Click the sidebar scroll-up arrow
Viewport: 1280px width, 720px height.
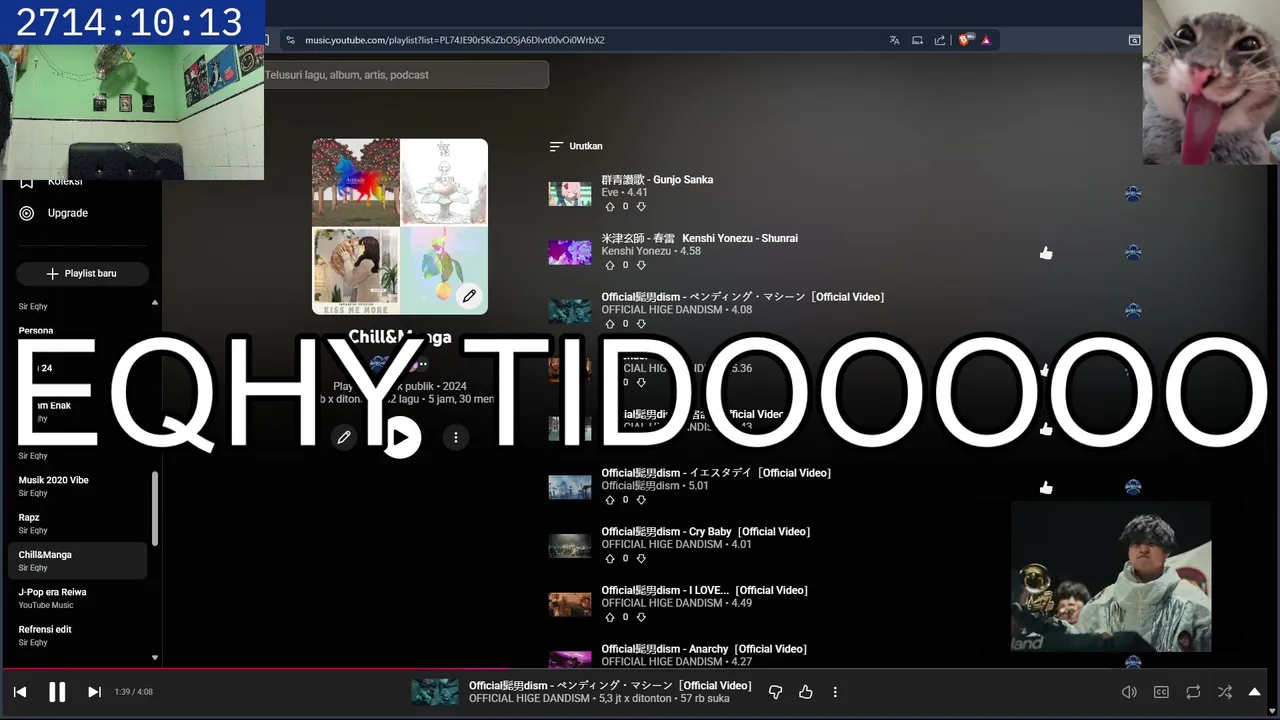pyautogui.click(x=155, y=302)
